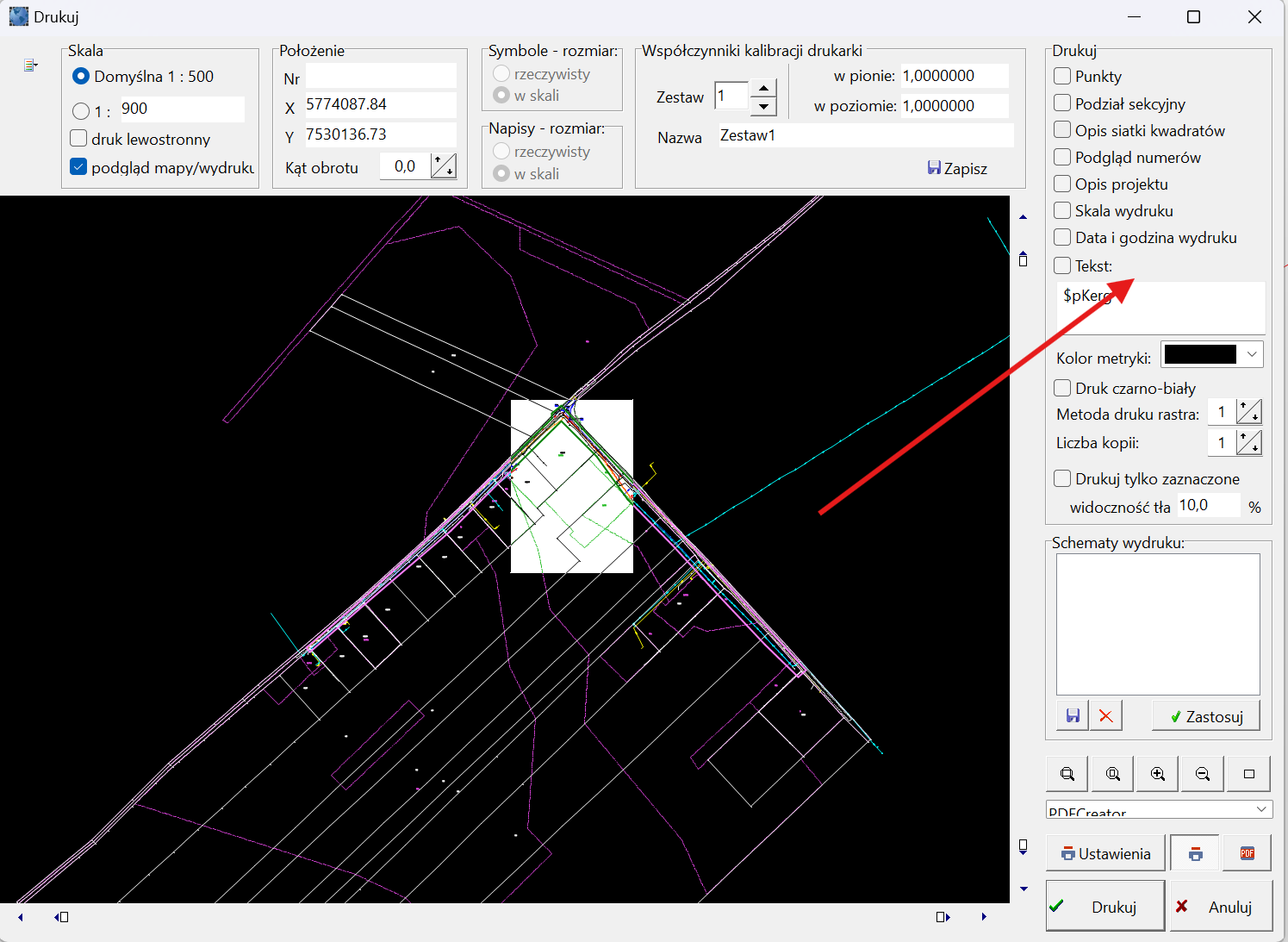Click the Metoda druku rastra value field

click(x=1222, y=412)
